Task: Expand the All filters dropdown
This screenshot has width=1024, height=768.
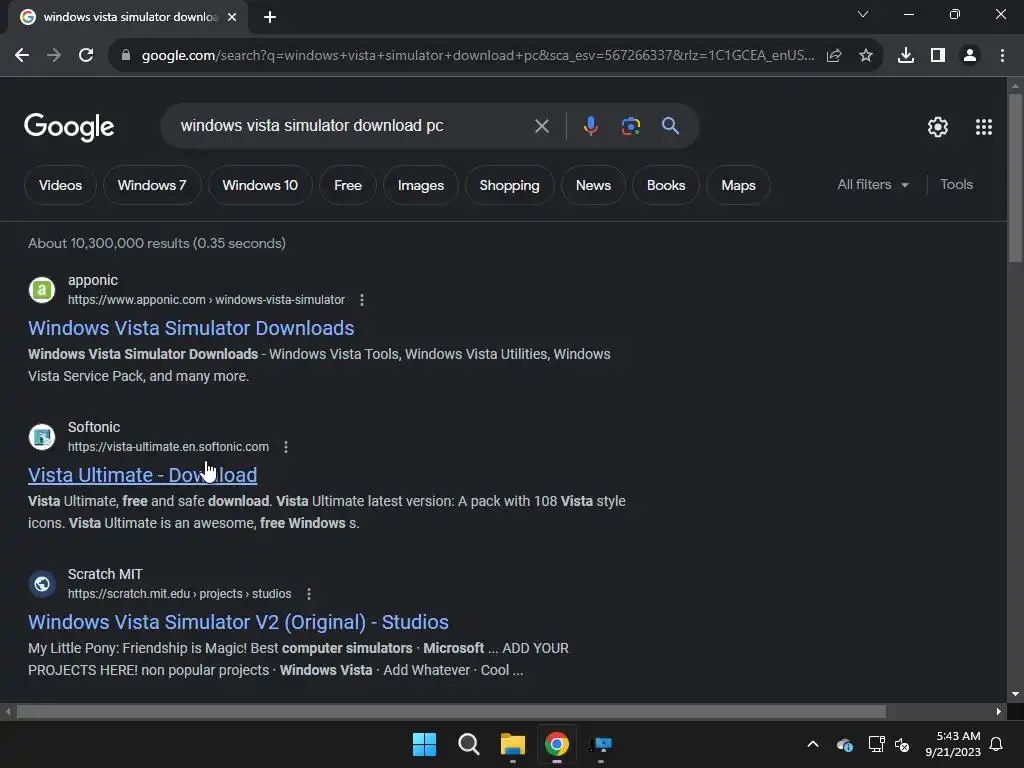Action: pyautogui.click(x=872, y=185)
